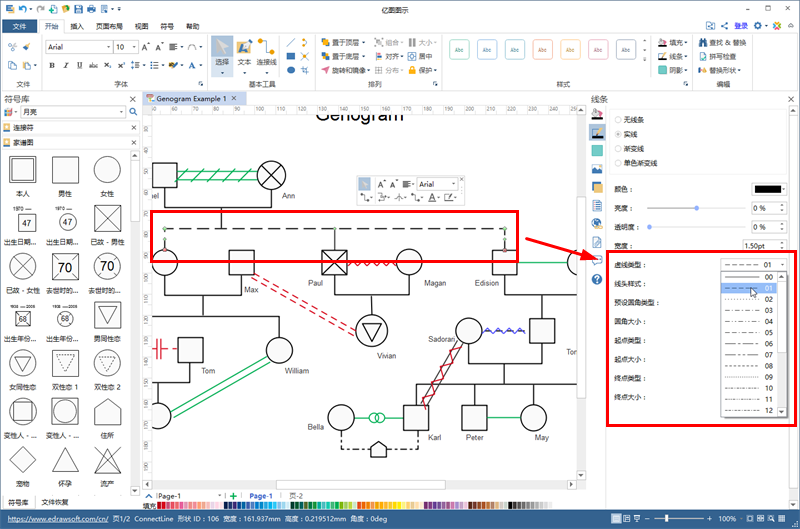Activate the 选择 select pointer tool
This screenshot has height=529, width=800.
pyautogui.click(x=222, y=55)
